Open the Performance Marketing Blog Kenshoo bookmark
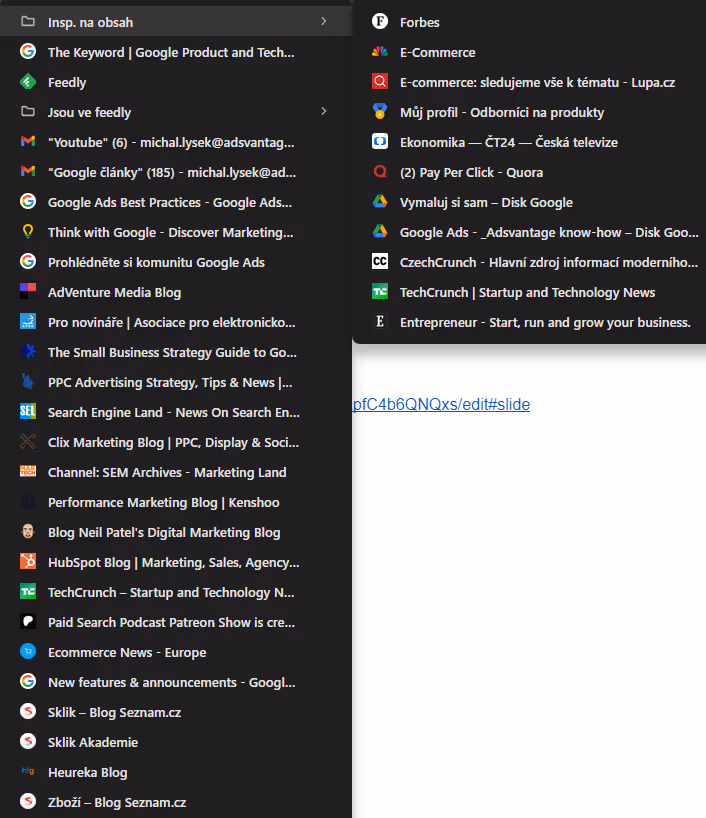 pos(176,502)
